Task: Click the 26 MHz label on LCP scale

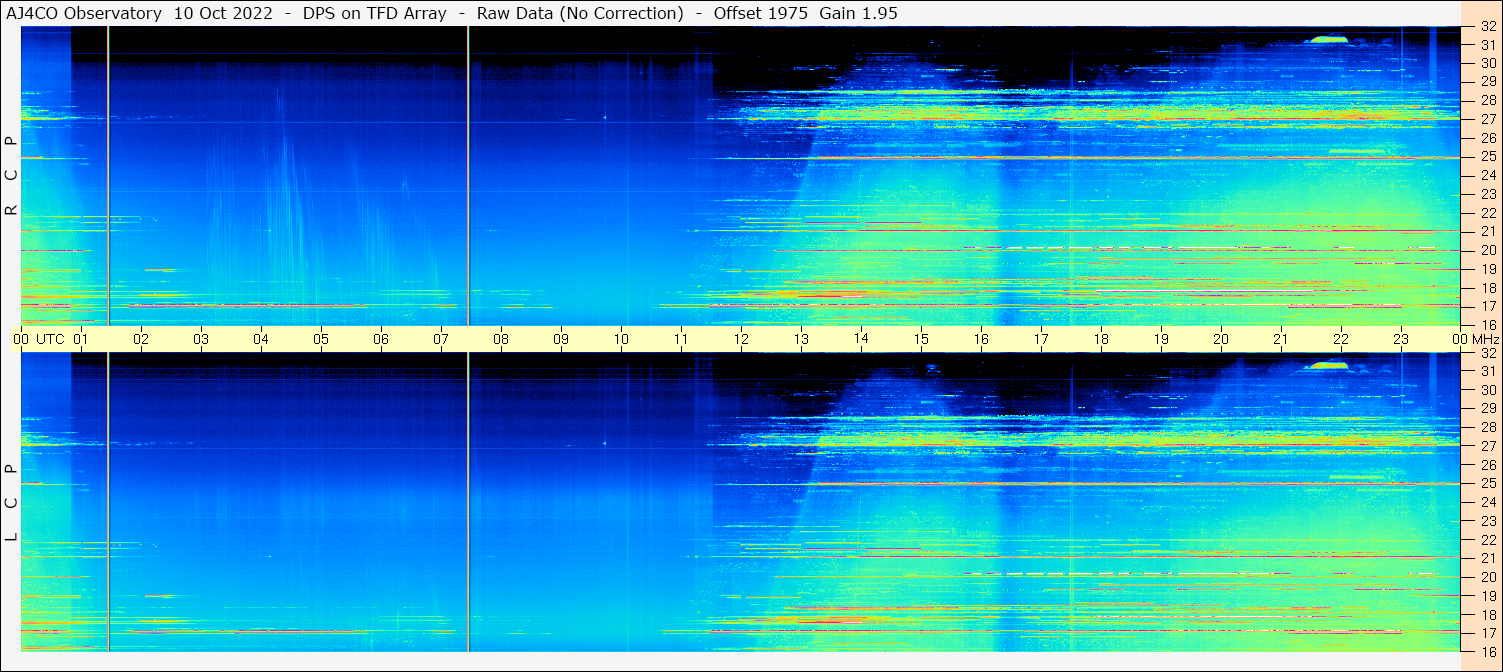Action: coord(1488,465)
